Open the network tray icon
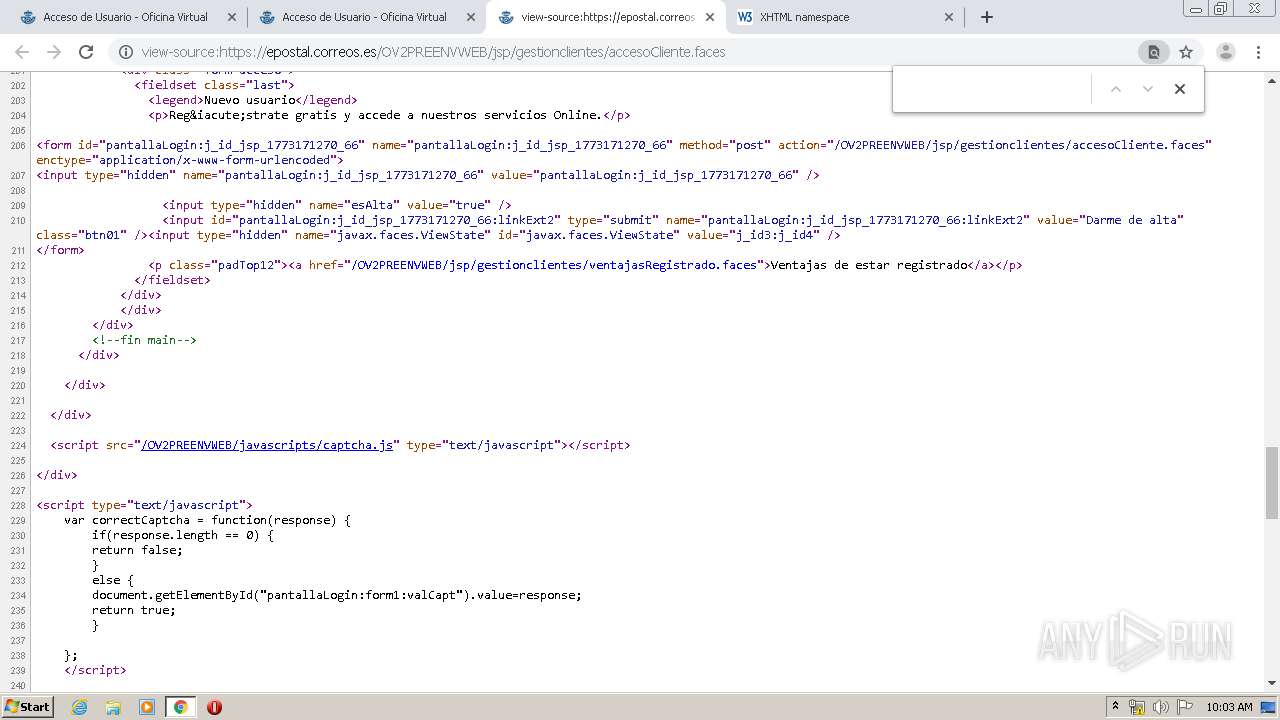 (1137, 707)
